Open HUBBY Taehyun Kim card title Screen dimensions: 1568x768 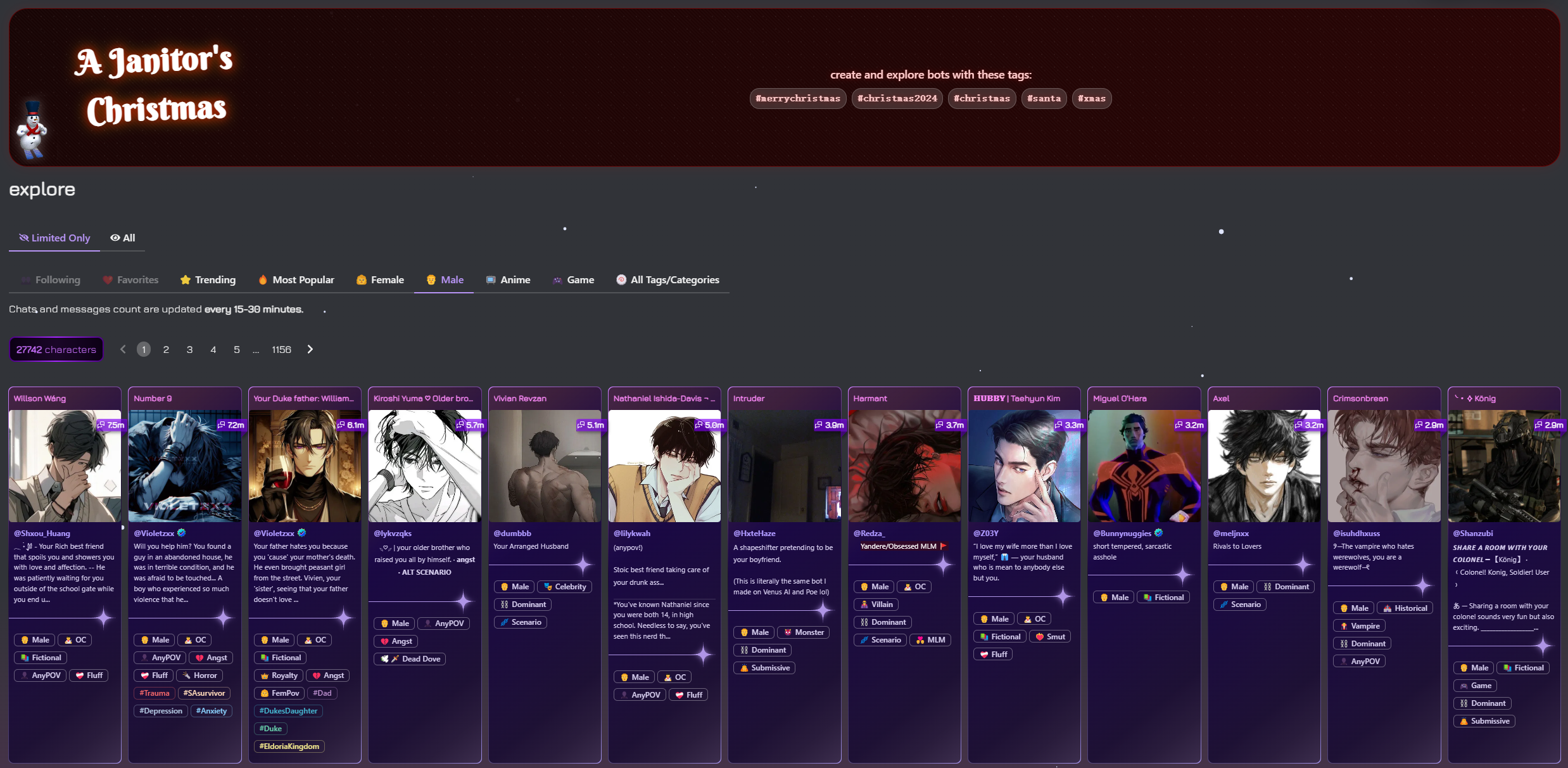[x=1016, y=399]
